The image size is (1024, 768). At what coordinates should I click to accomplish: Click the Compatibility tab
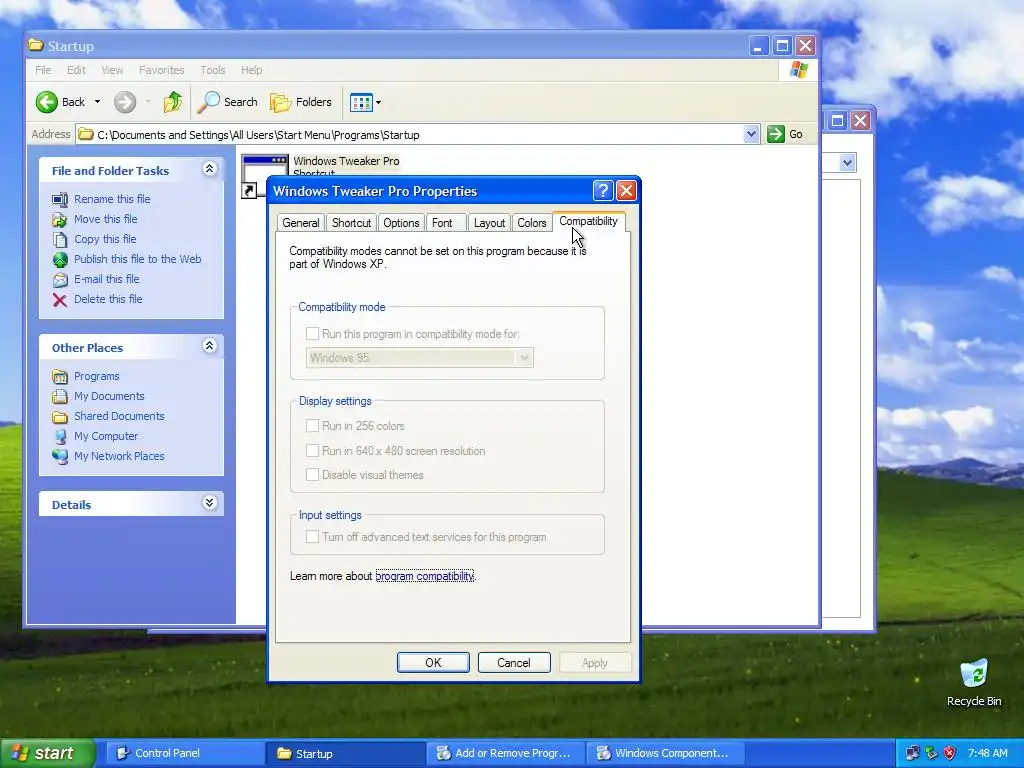588,221
